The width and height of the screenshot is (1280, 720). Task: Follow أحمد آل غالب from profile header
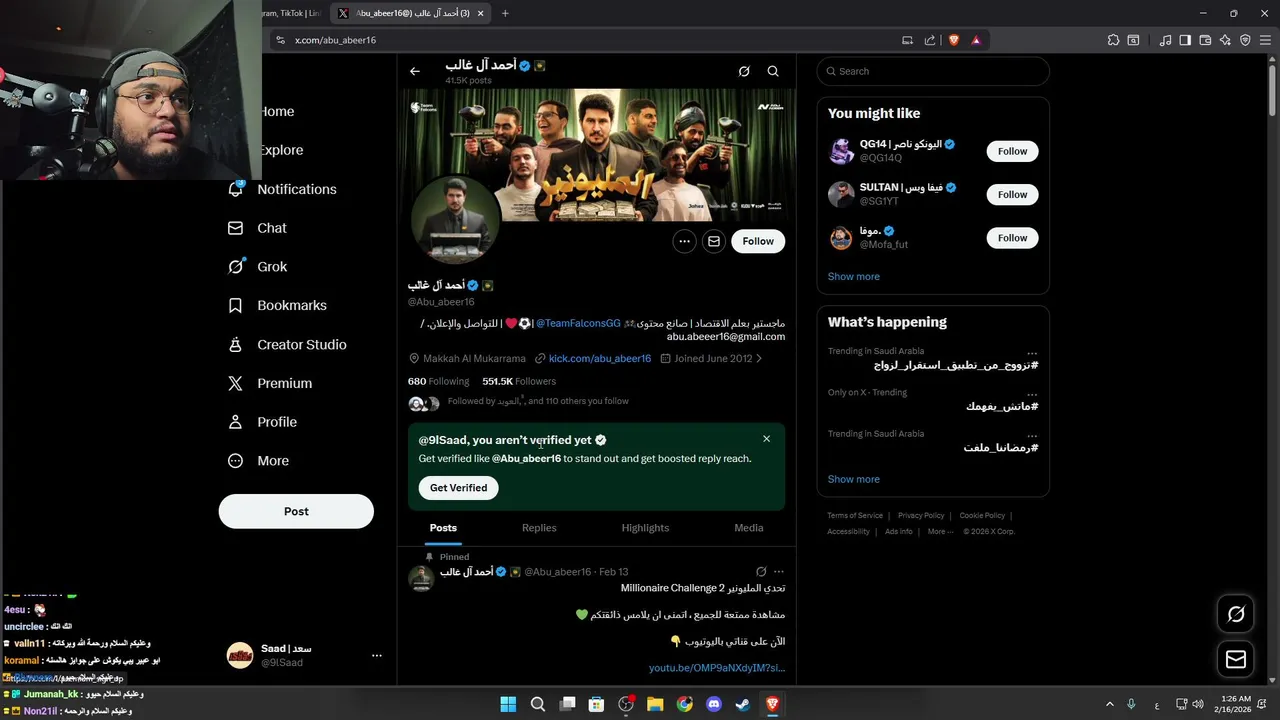(758, 241)
